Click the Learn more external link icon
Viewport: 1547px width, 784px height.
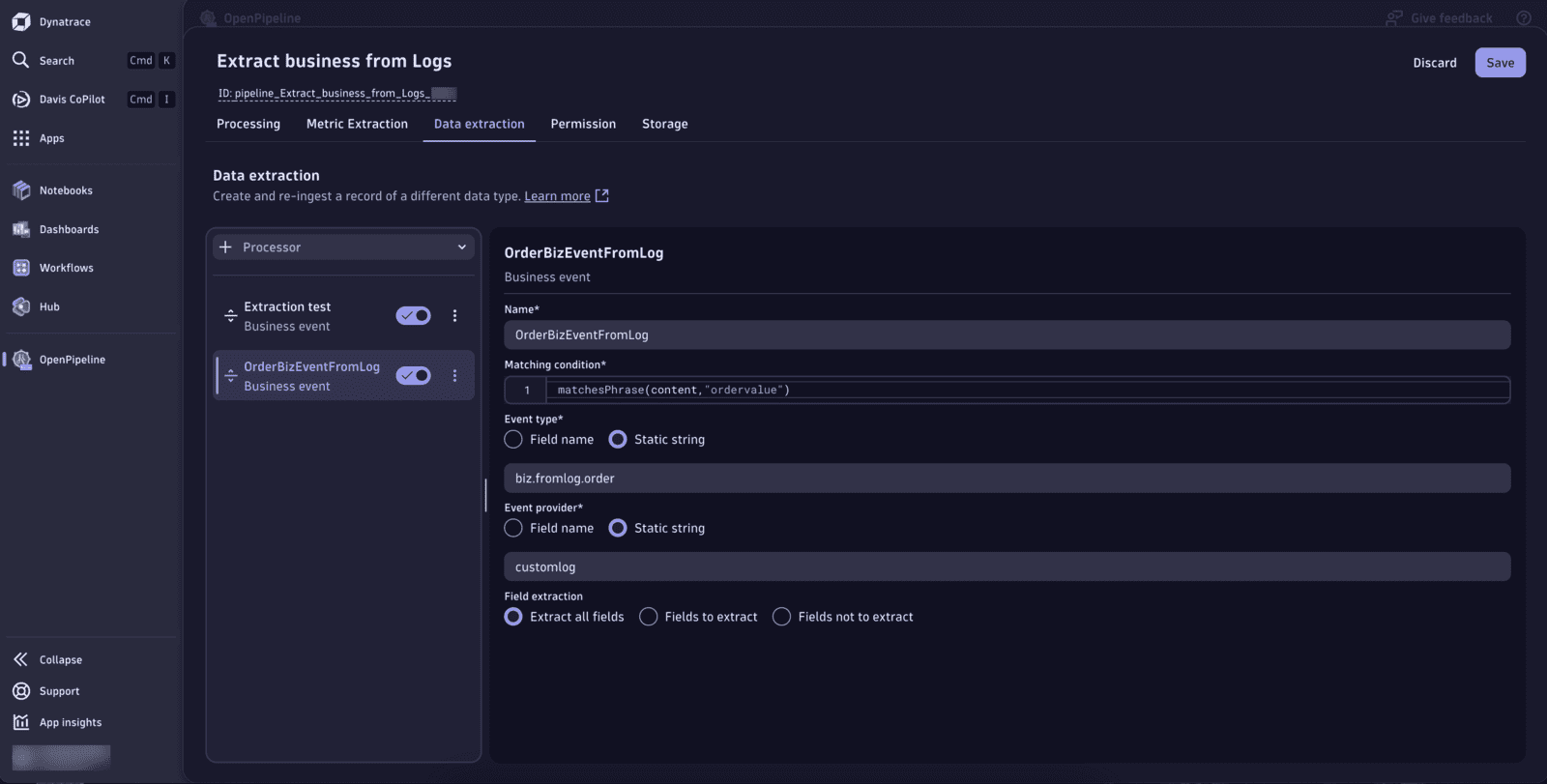[x=601, y=195]
